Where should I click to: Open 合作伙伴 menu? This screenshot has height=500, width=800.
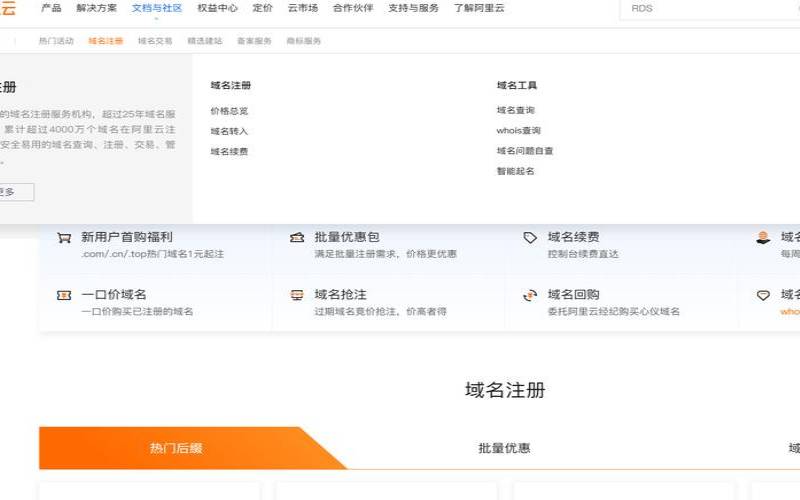(x=353, y=8)
